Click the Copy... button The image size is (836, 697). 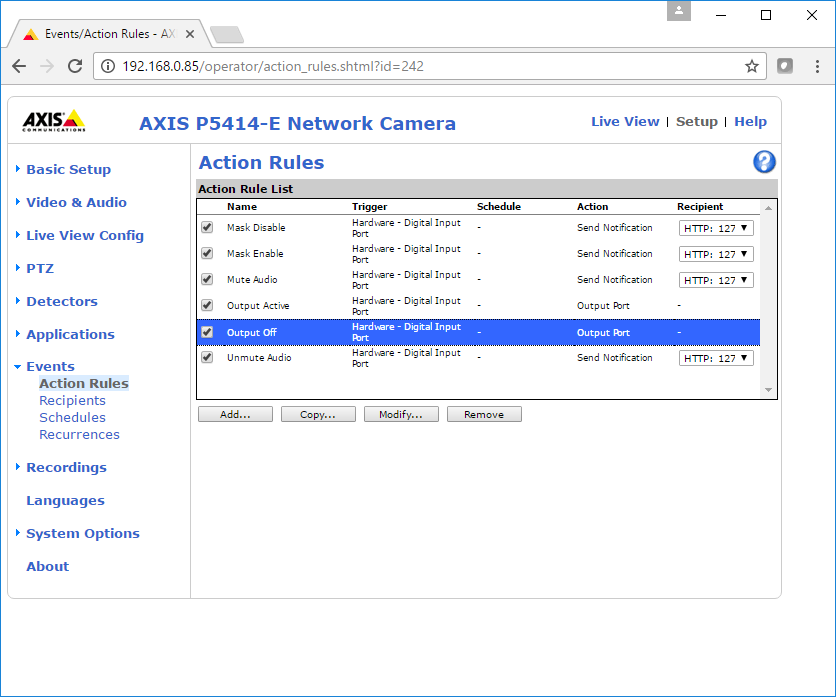[318, 414]
